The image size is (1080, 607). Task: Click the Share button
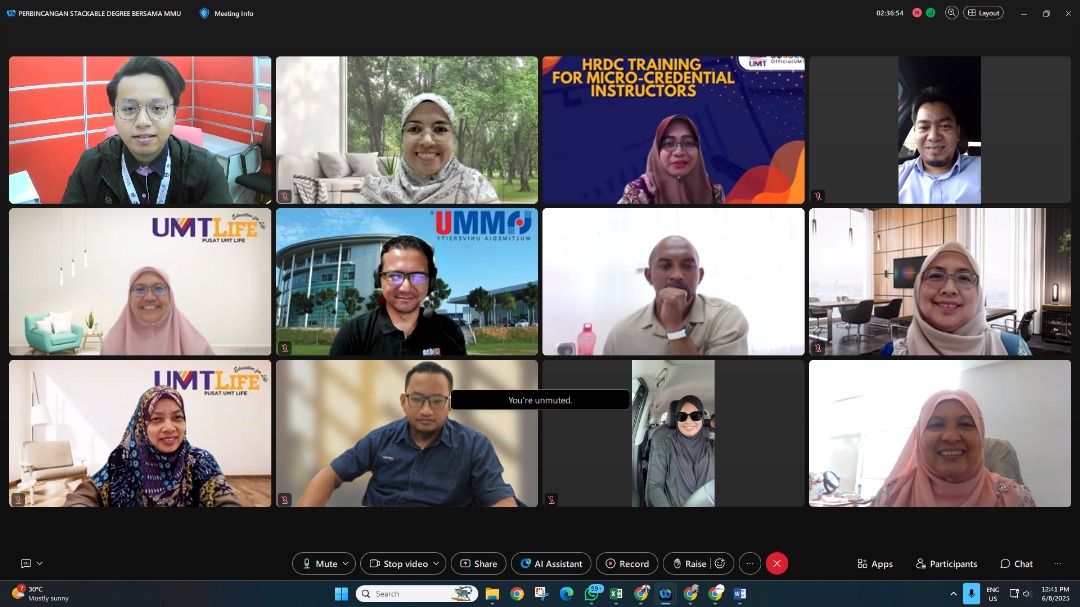pyautogui.click(x=478, y=564)
